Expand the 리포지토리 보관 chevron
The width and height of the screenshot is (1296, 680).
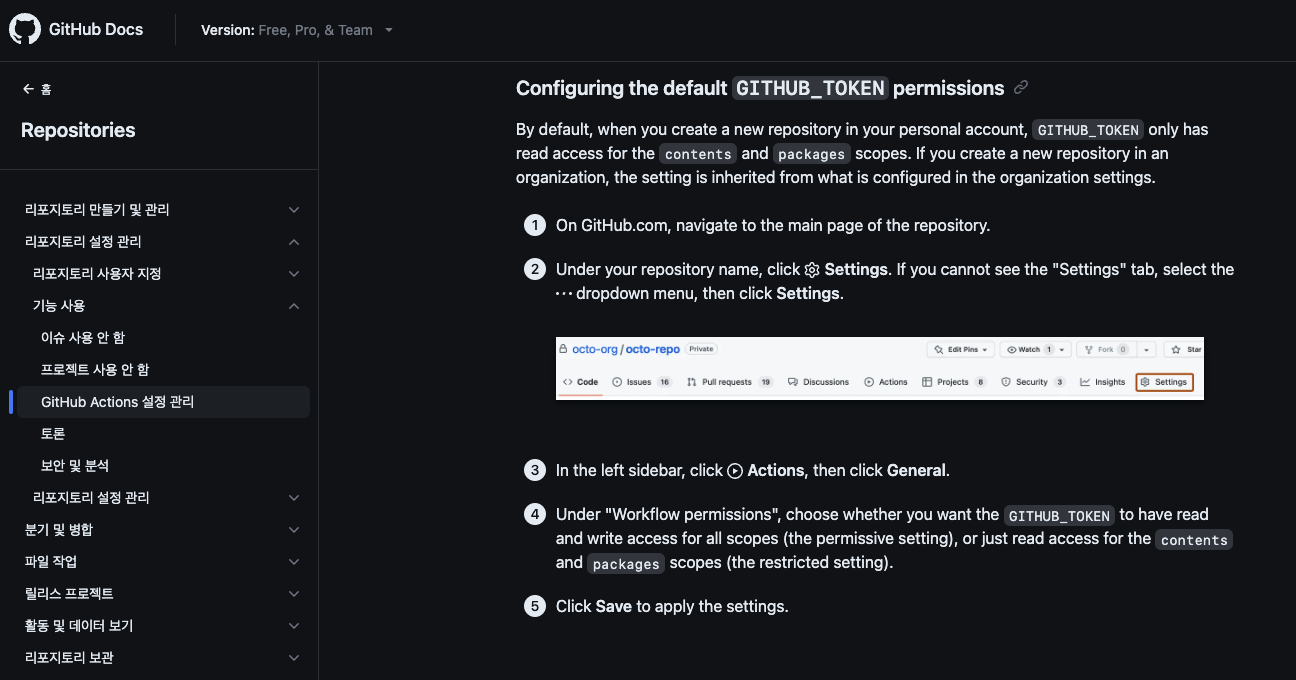click(x=294, y=658)
